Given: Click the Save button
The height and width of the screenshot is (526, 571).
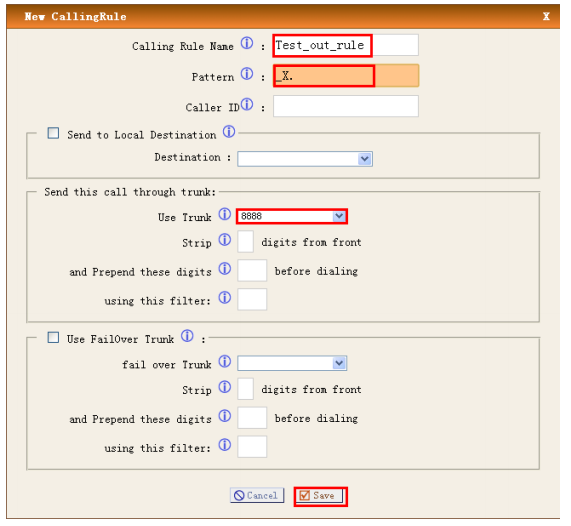Looking at the screenshot, I should 319,496.
